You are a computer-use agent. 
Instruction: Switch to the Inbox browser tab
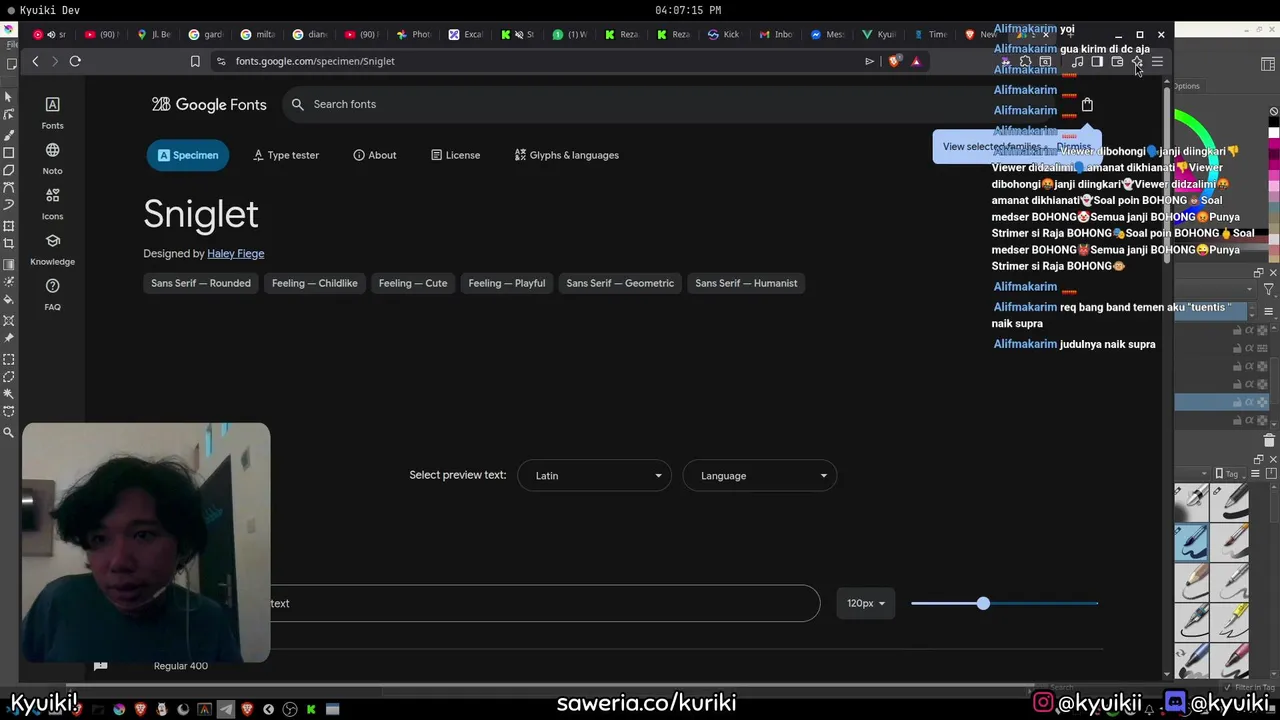[x=776, y=34]
